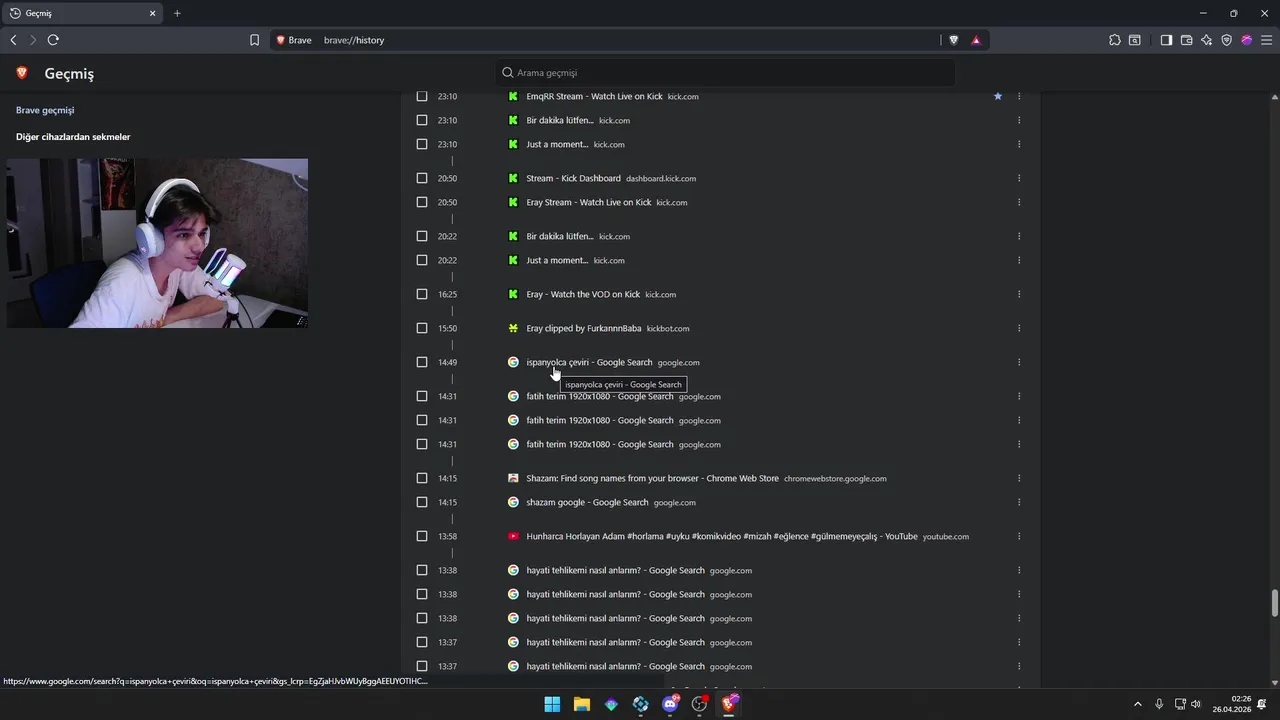
Task: Toggle the sidebar panel icon
Action: [1166, 40]
